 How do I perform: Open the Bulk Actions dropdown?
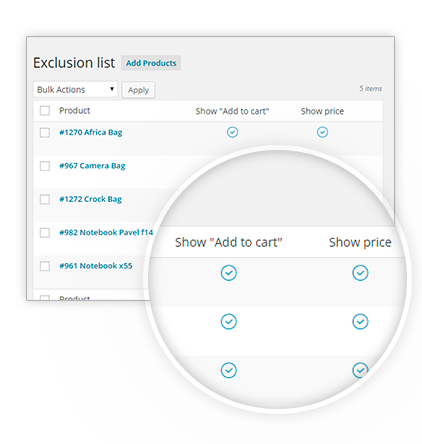(75, 89)
